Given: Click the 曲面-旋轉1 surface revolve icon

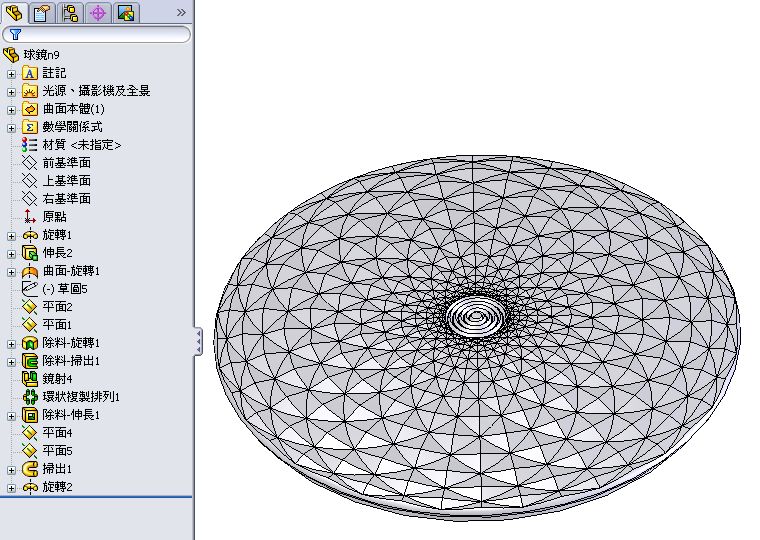Looking at the screenshot, I should pyautogui.click(x=30, y=271).
